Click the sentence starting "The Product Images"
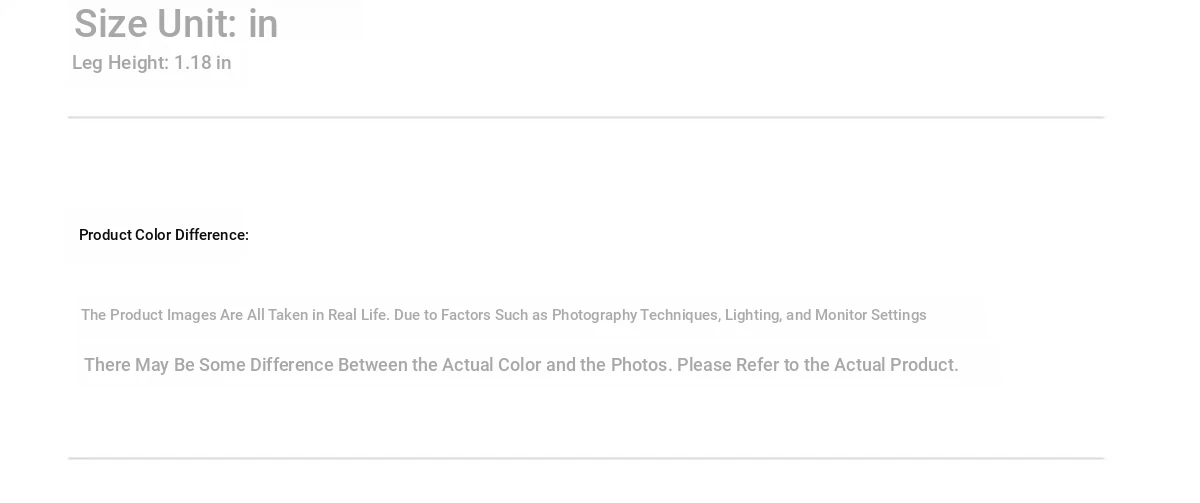The height and width of the screenshot is (503, 1200). [x=503, y=315]
